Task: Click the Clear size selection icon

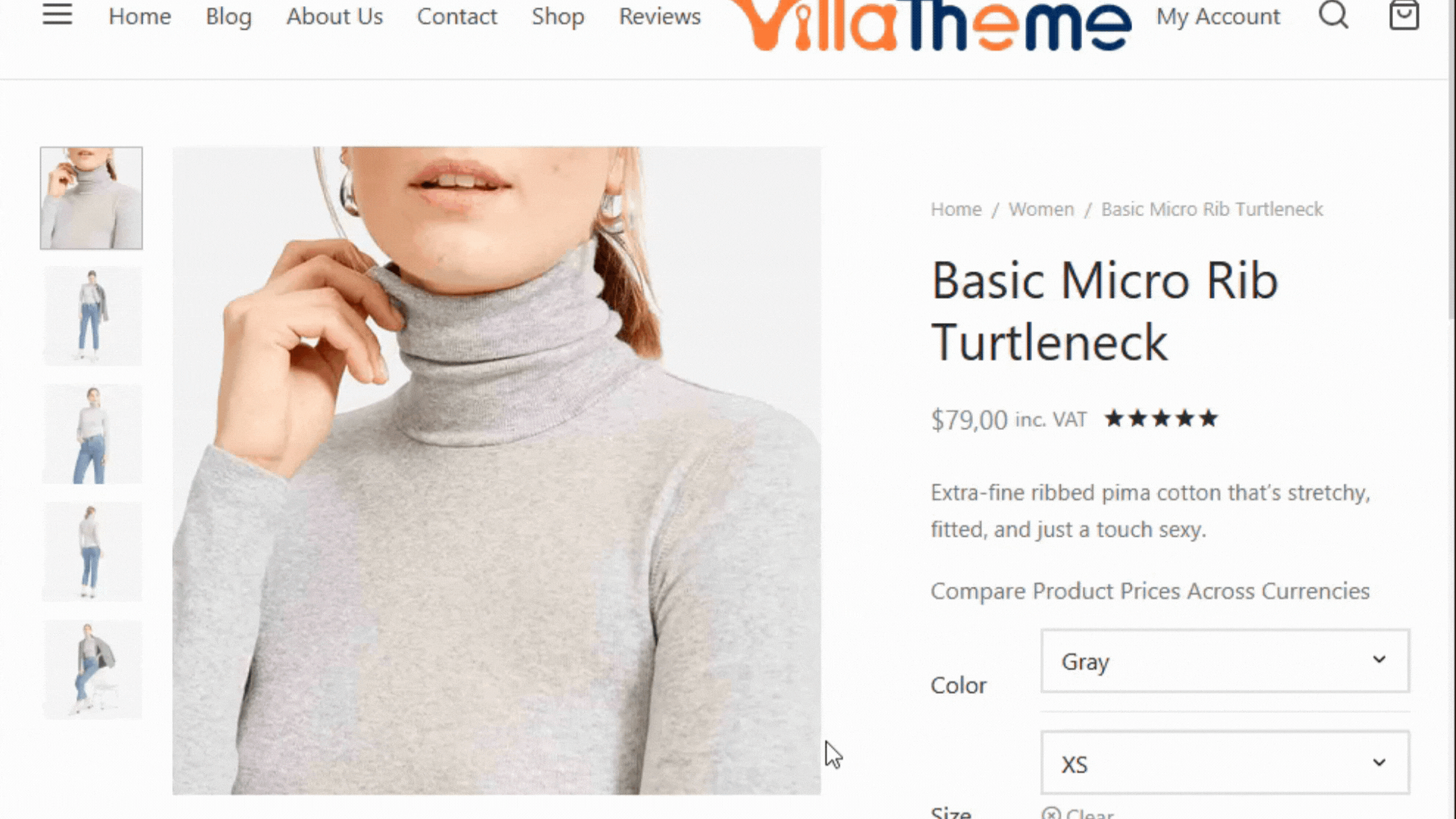Action: [x=1051, y=813]
